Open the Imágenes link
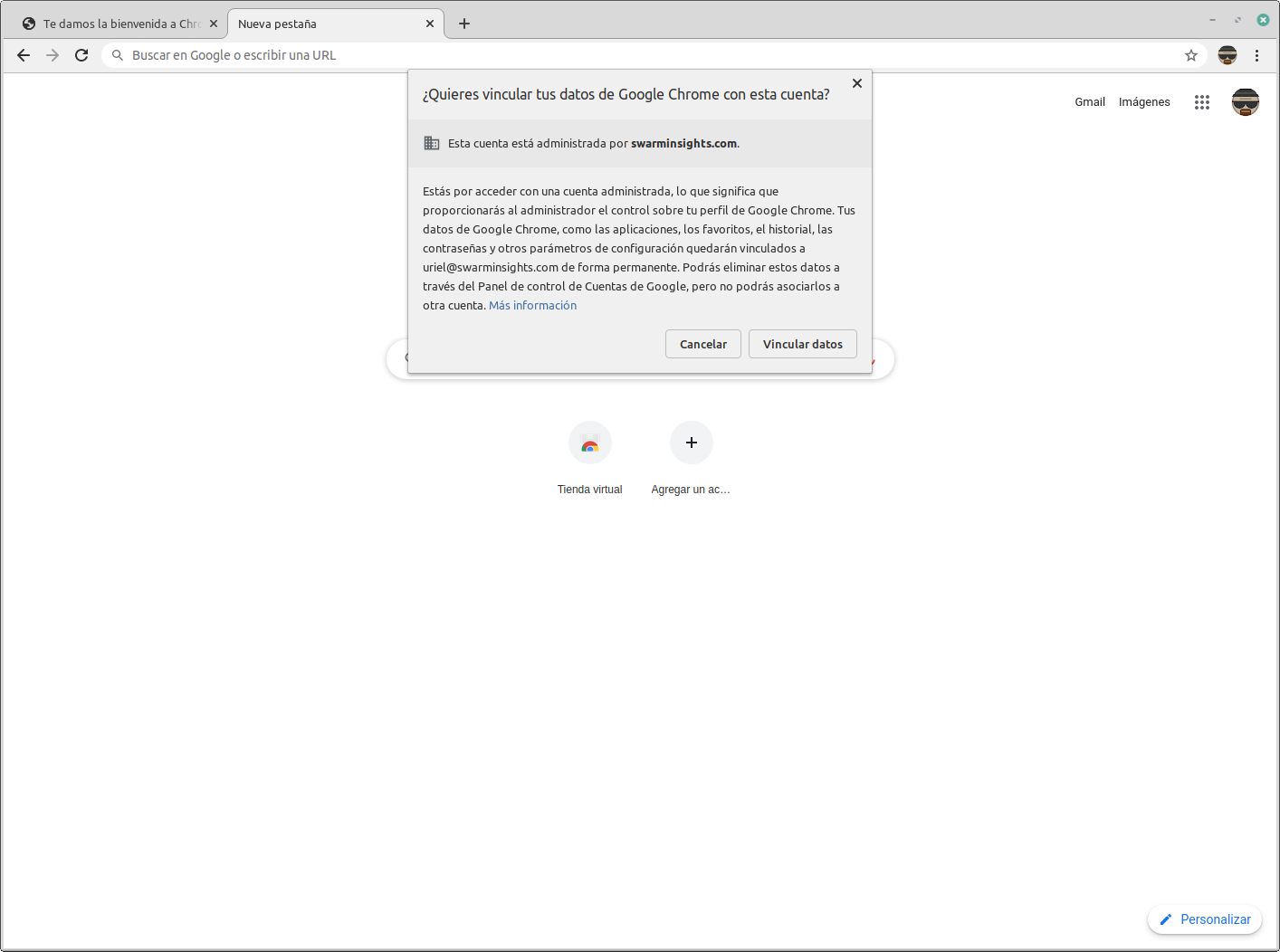The width and height of the screenshot is (1280, 952). click(x=1144, y=102)
